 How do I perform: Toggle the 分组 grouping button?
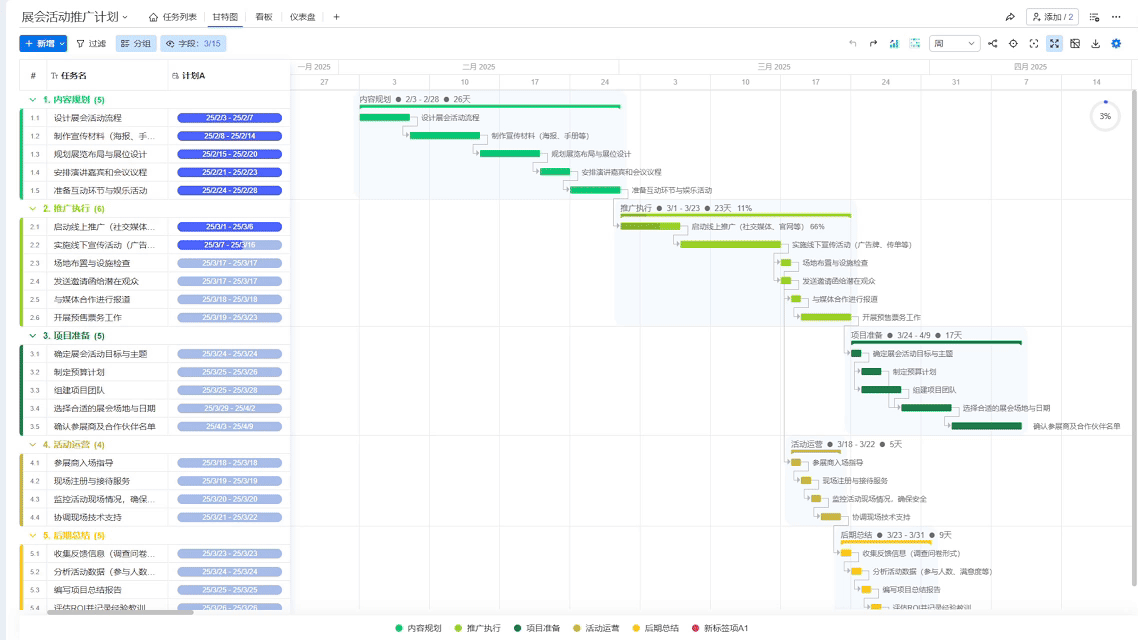click(x=135, y=44)
